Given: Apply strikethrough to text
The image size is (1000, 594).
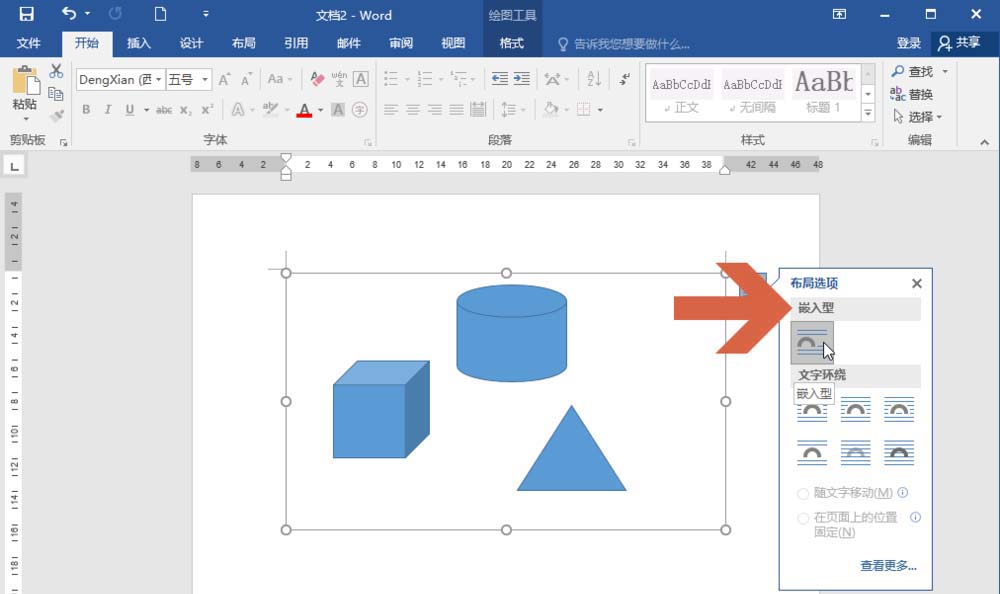Looking at the screenshot, I should pos(166,109).
